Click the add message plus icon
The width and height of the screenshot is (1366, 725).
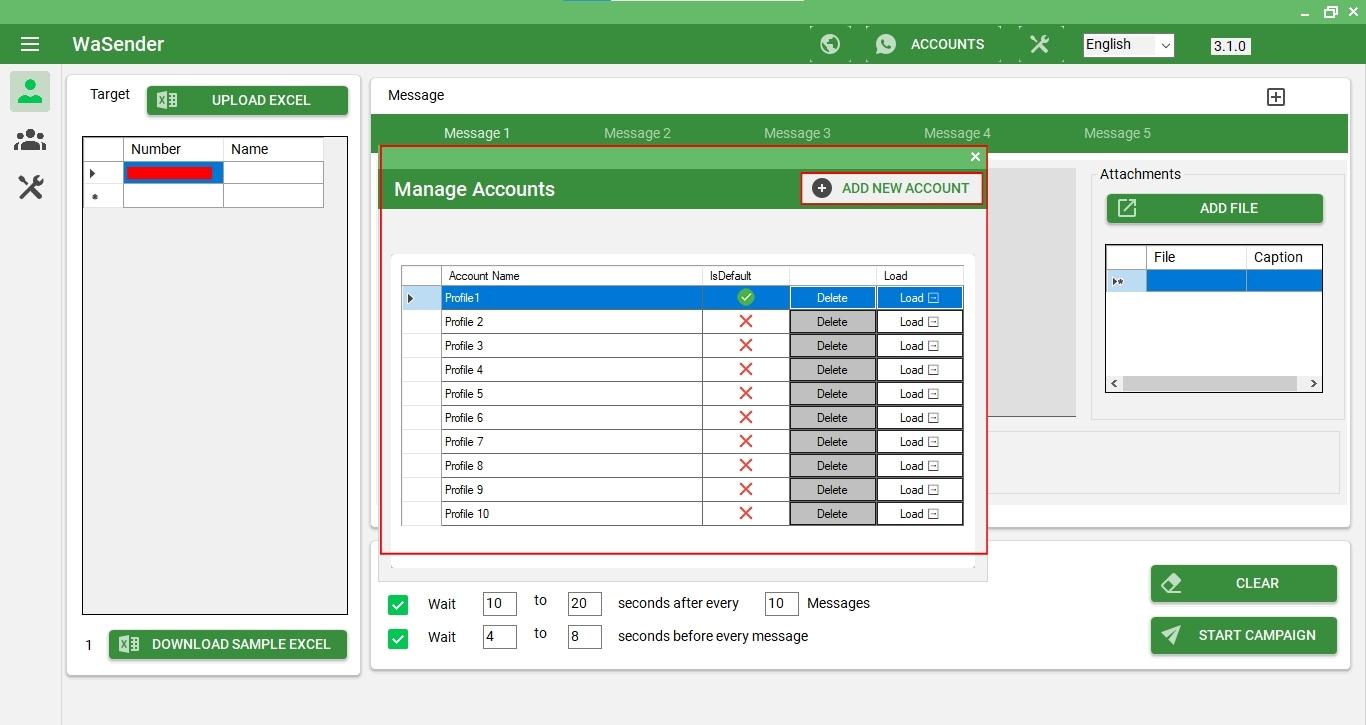(1275, 97)
